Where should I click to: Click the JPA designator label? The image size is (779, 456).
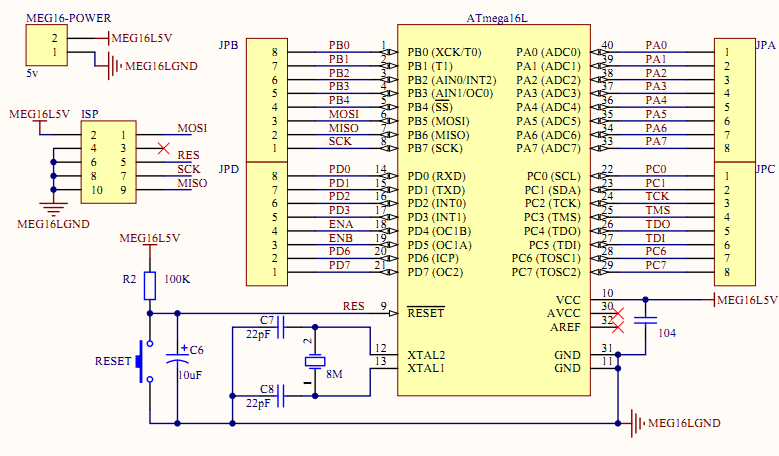click(766, 45)
